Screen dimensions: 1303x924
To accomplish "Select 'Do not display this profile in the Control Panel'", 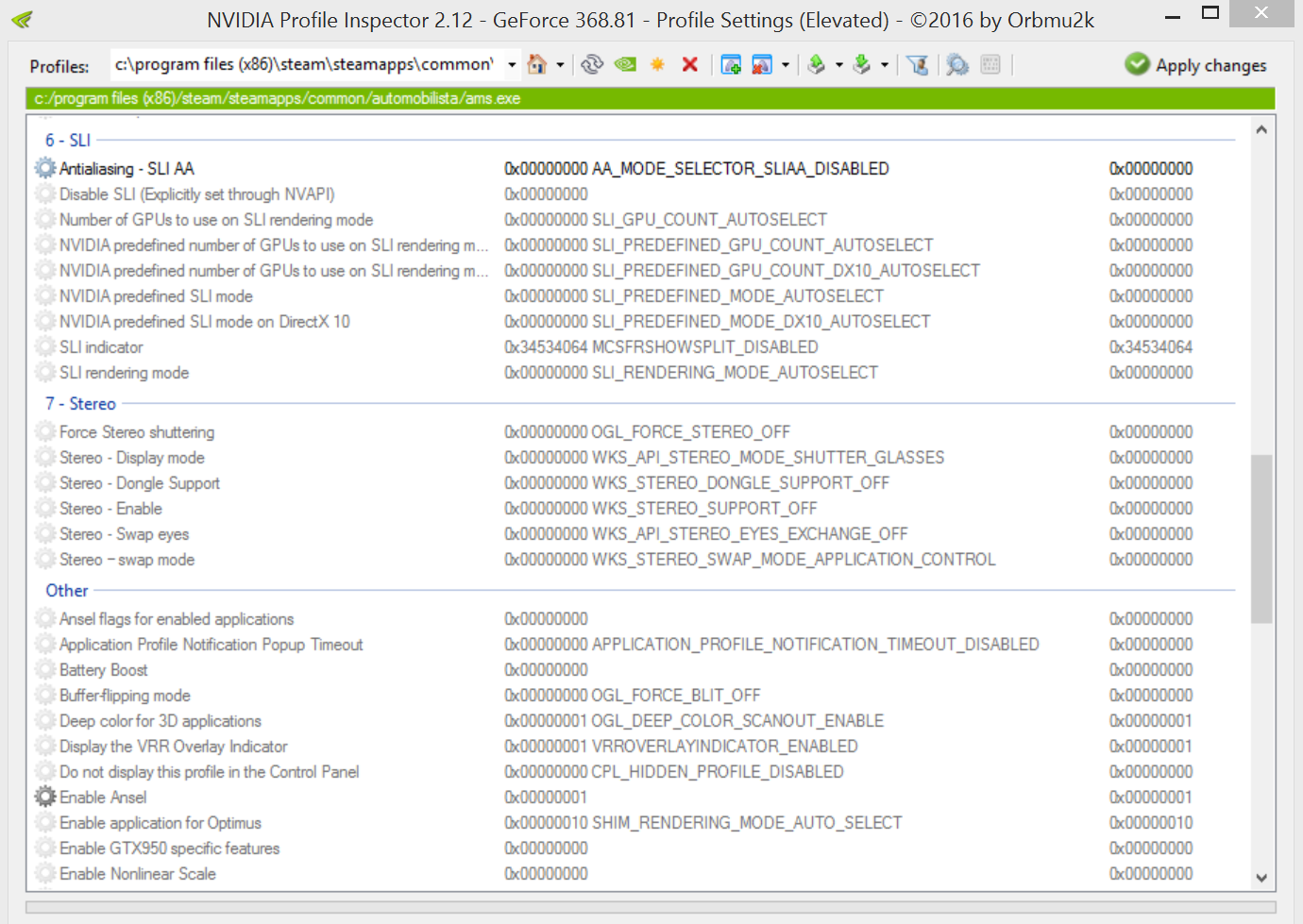I will 210,771.
